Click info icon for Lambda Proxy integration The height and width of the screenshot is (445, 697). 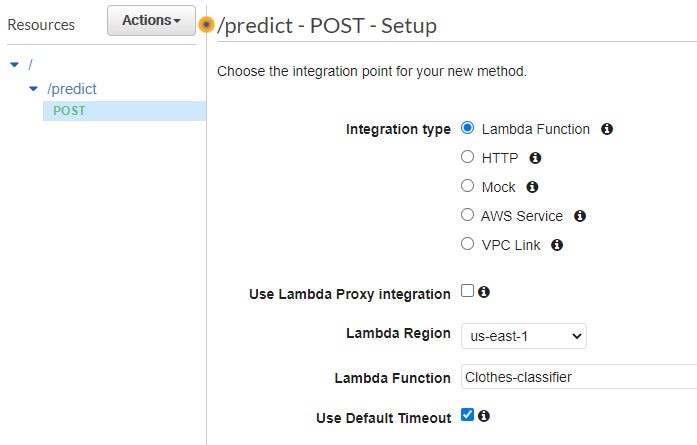484,292
